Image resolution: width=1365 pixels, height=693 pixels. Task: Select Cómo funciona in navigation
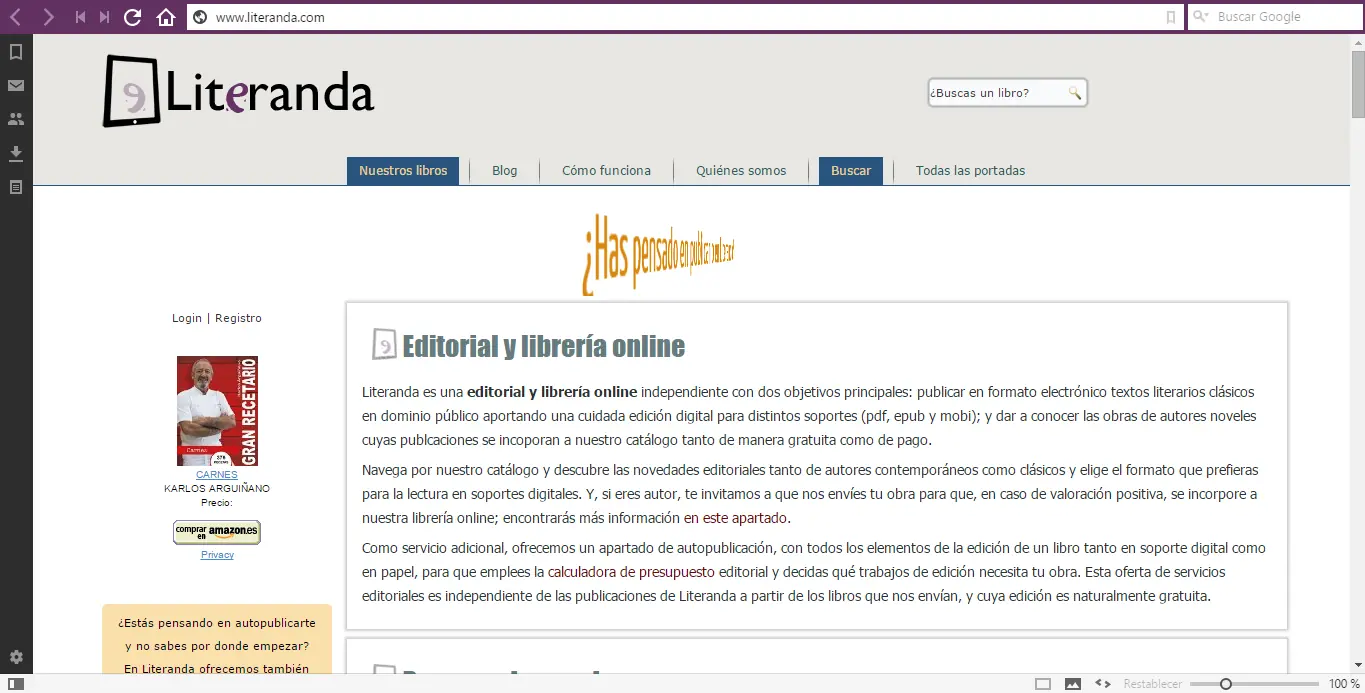606,171
